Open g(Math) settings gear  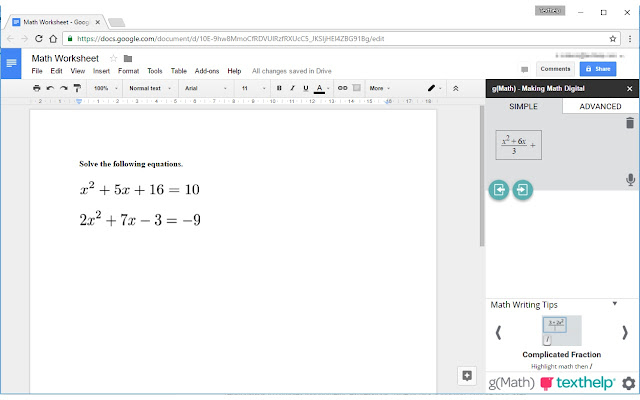pos(629,383)
